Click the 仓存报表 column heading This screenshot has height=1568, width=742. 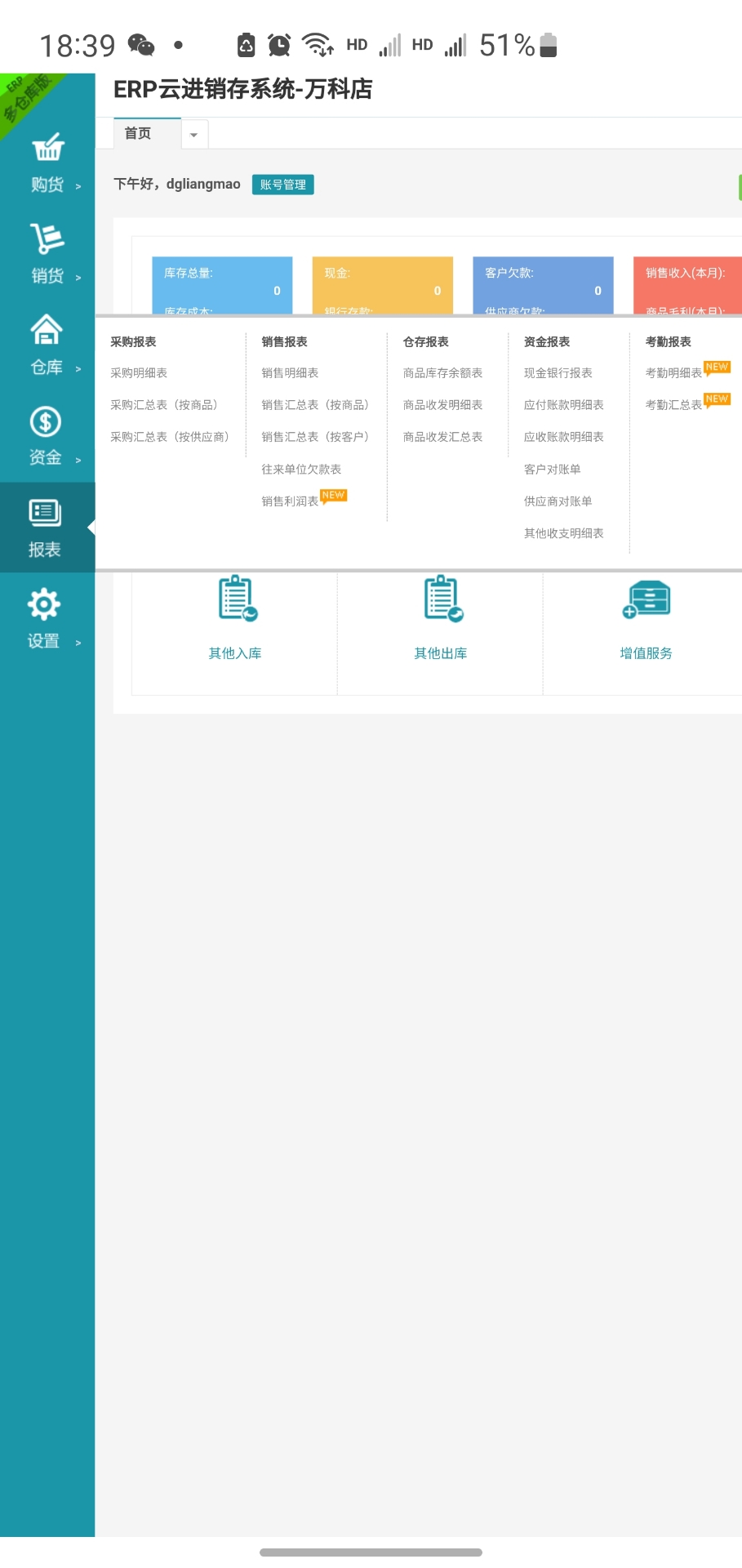tap(425, 342)
